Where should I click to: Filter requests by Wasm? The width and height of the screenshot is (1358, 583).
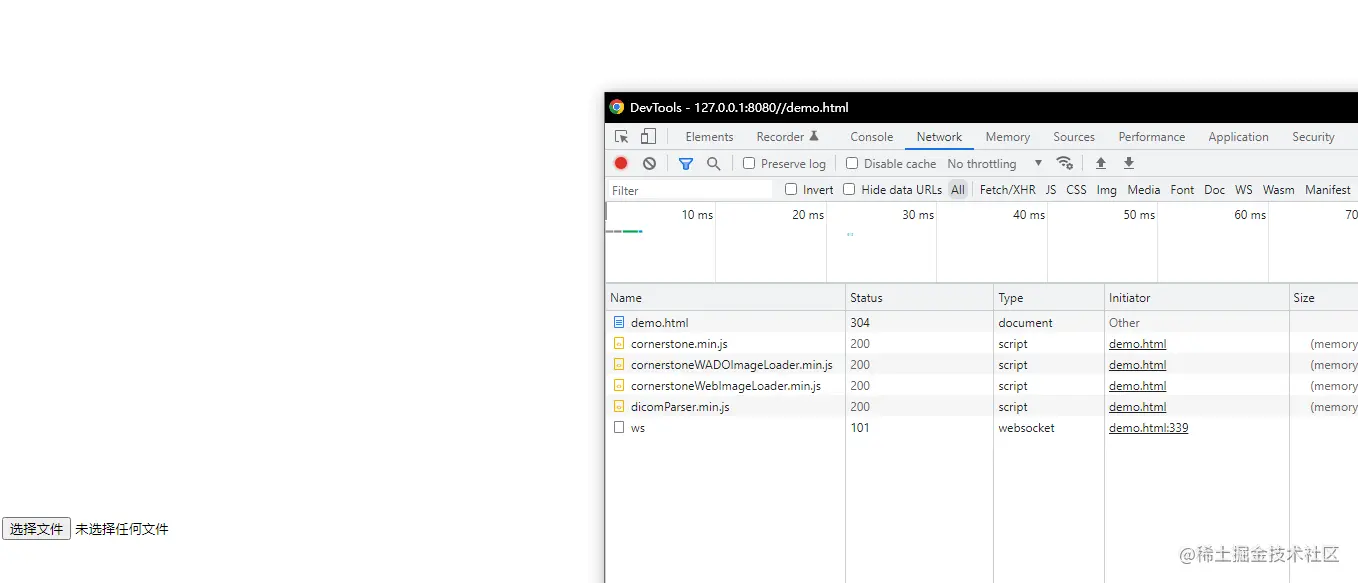pyautogui.click(x=1278, y=189)
